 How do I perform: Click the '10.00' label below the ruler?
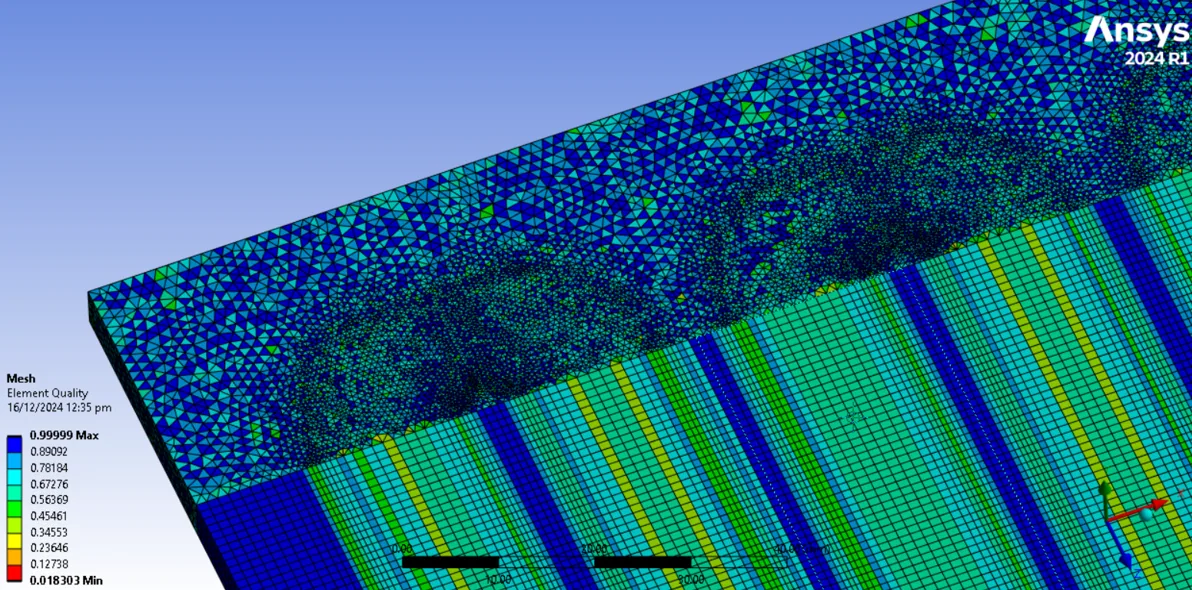pos(498,579)
